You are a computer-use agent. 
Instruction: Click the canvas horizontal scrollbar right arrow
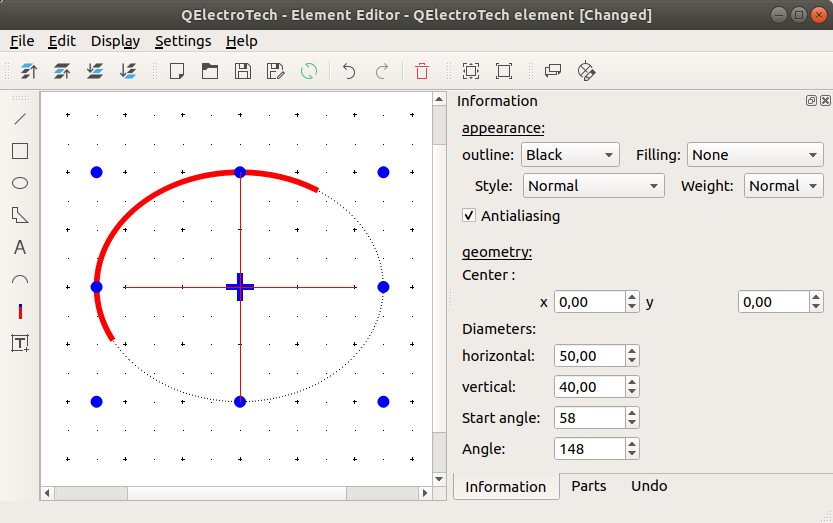(x=424, y=493)
